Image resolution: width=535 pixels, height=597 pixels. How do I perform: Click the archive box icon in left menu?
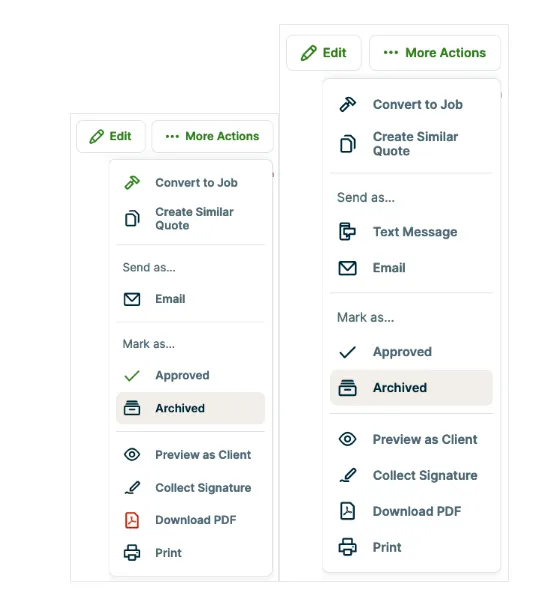pyautogui.click(x=132, y=408)
